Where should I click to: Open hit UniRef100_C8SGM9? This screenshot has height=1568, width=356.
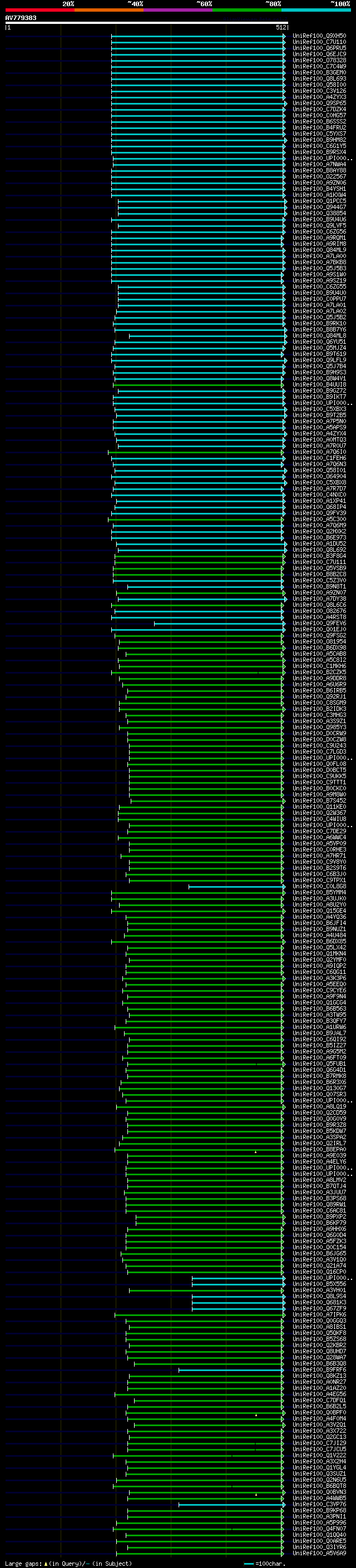pos(319,703)
